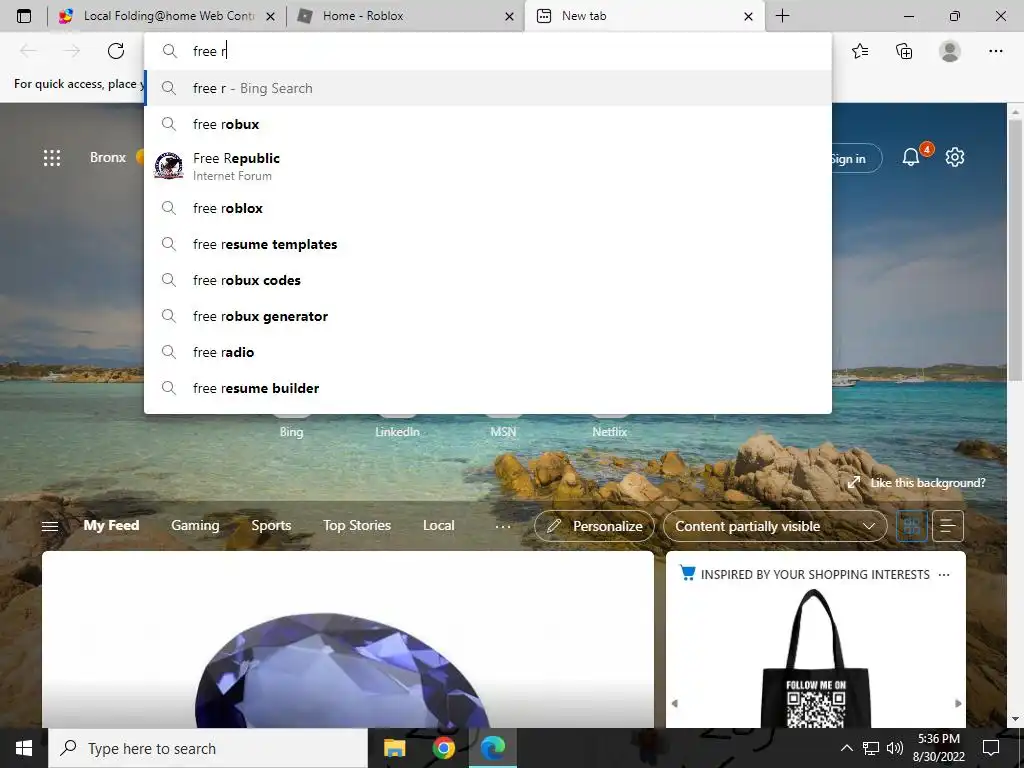Open the app launcher grid icon
The image size is (1024, 768).
(52, 157)
